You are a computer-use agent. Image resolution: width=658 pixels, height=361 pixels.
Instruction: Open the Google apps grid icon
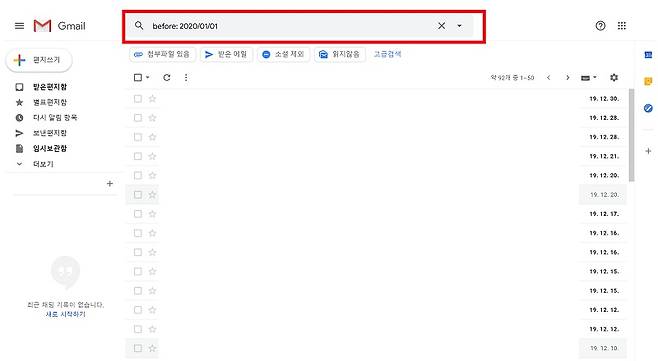[622, 26]
